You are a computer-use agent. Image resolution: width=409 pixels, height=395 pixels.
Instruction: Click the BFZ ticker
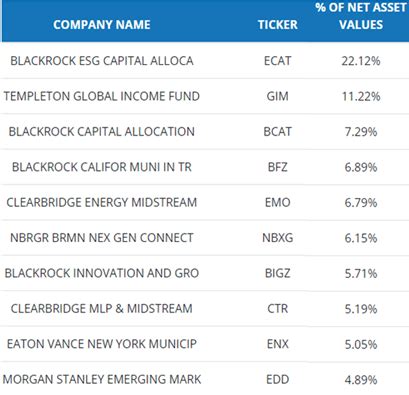click(x=278, y=167)
